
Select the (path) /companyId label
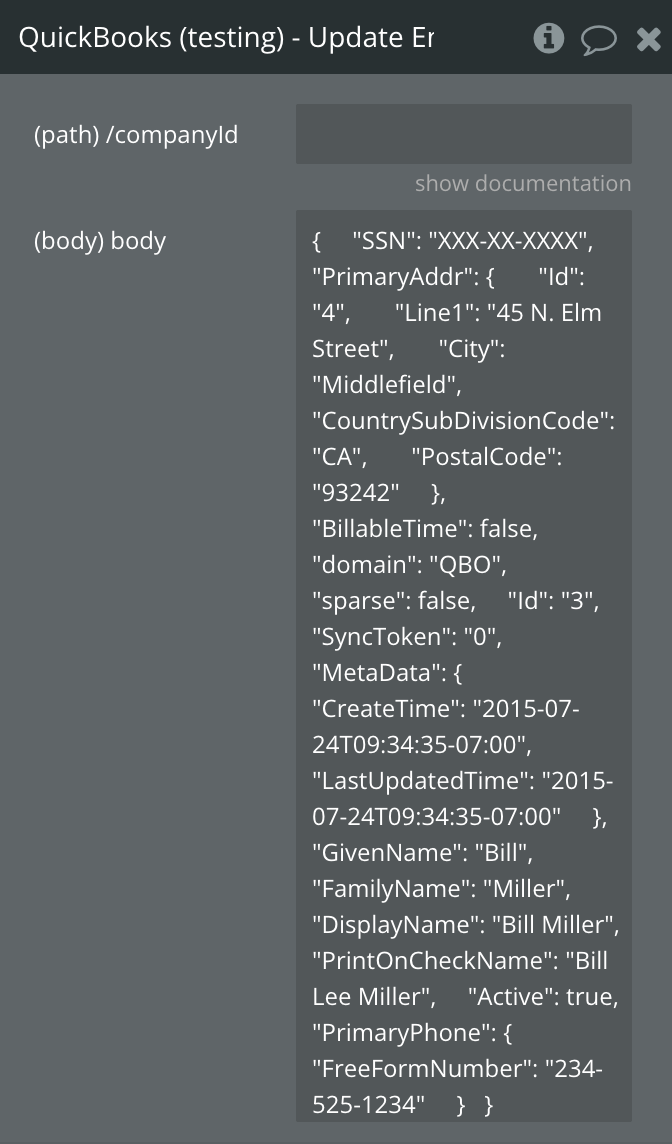tap(136, 135)
